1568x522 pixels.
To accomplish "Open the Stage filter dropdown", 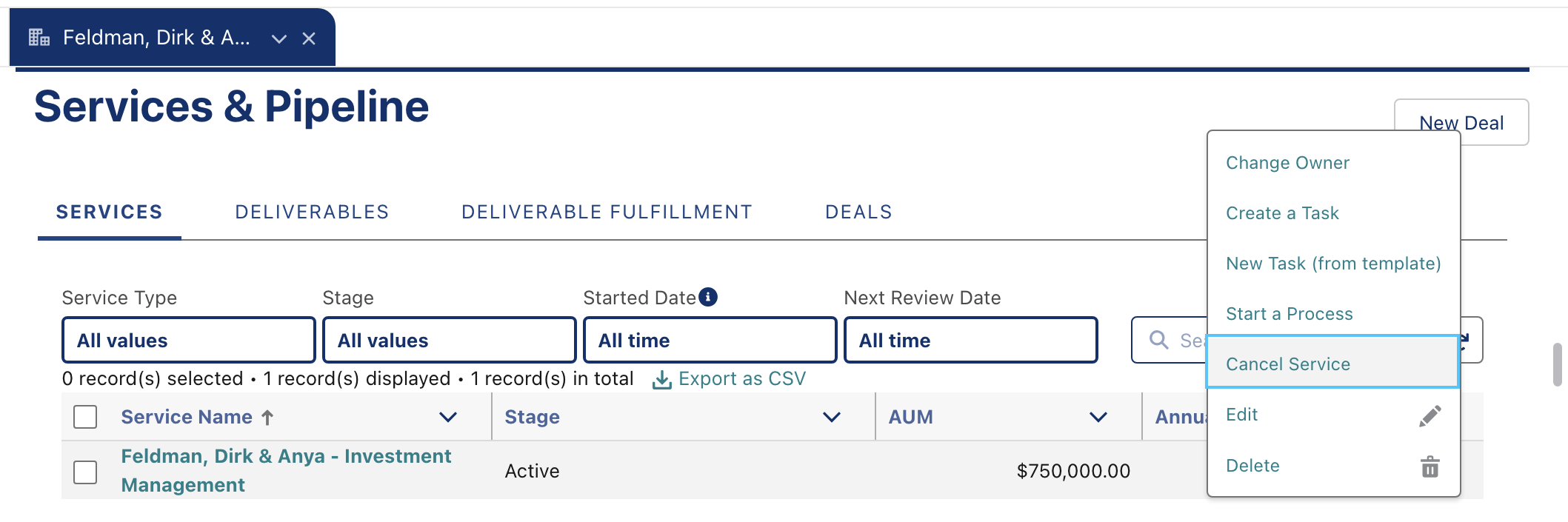I will 450,340.
